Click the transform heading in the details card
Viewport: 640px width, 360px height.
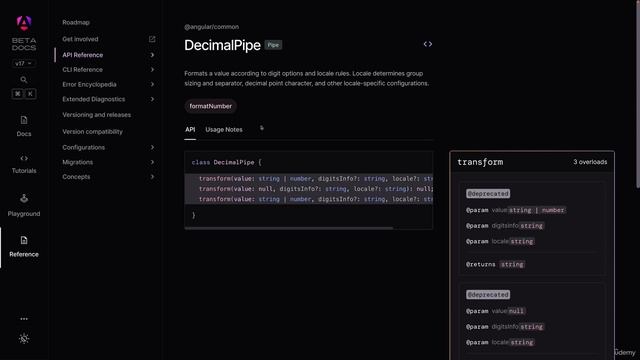[480, 162]
